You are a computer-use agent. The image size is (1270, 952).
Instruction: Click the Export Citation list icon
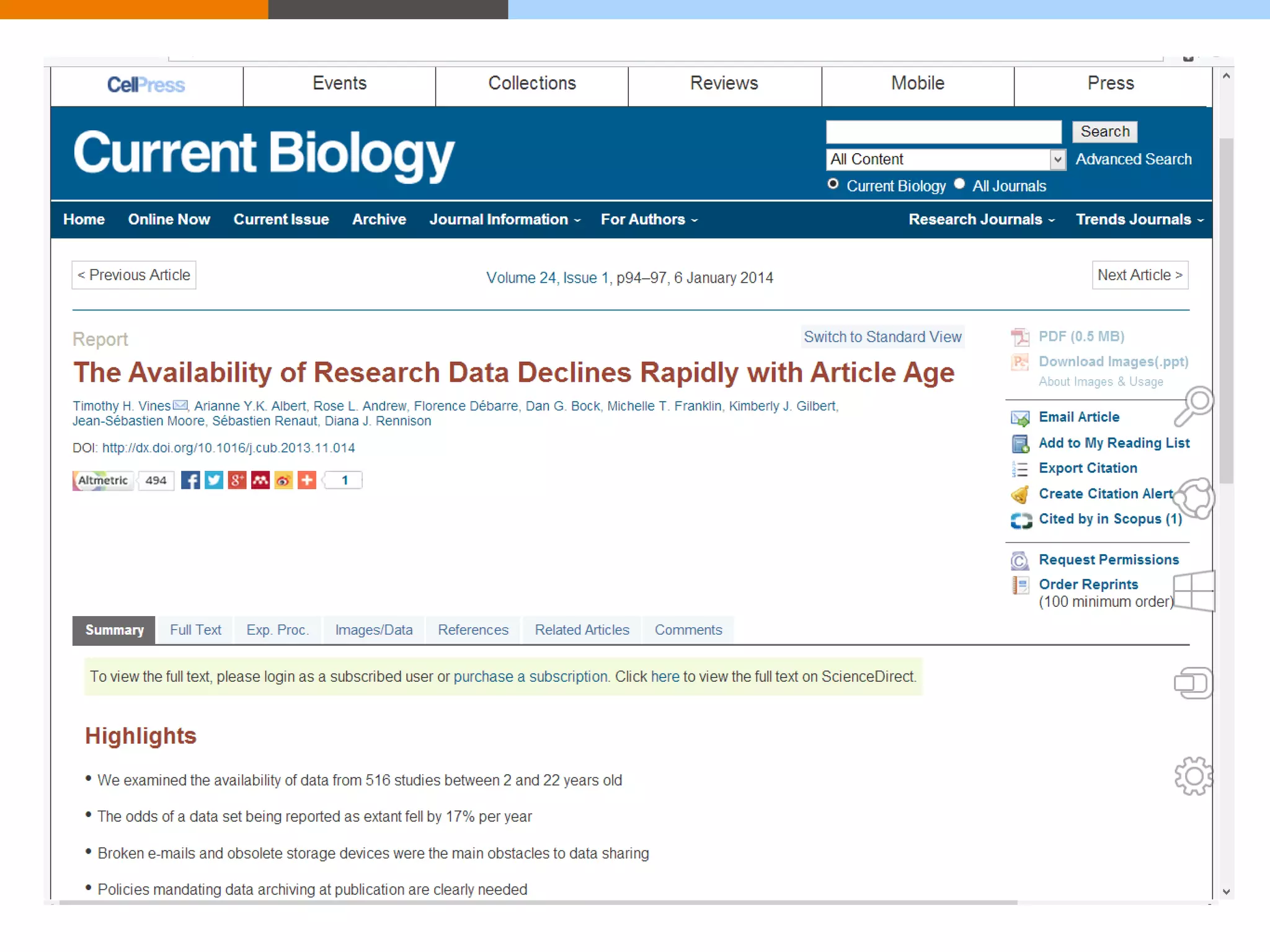(1019, 469)
